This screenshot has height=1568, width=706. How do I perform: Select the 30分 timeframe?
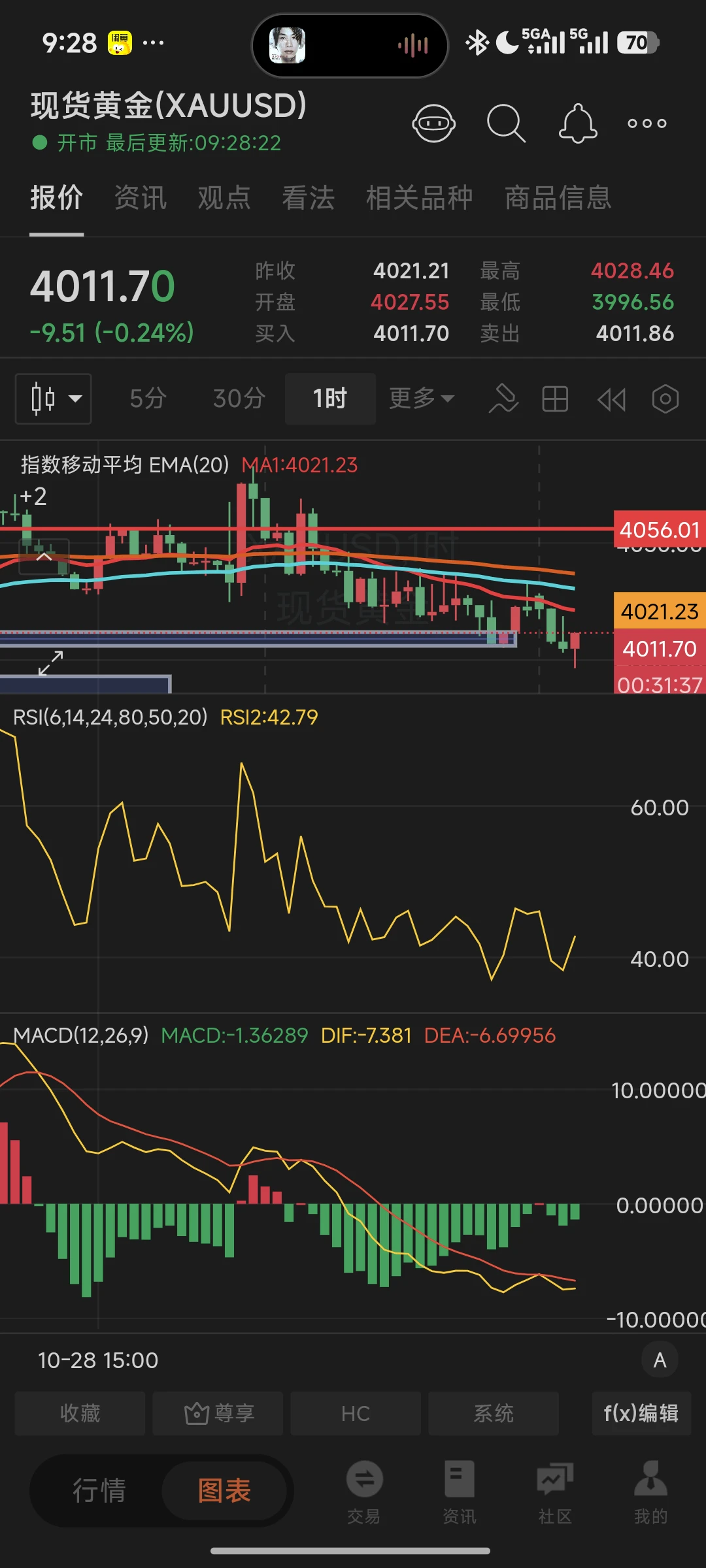[239, 399]
